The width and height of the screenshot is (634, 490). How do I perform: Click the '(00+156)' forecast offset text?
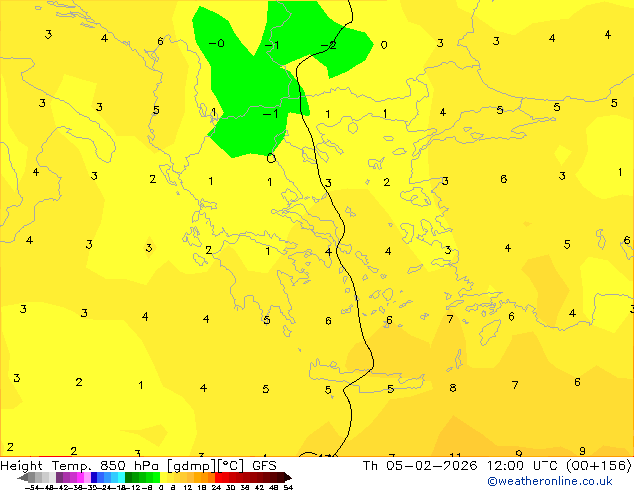tap(598, 465)
